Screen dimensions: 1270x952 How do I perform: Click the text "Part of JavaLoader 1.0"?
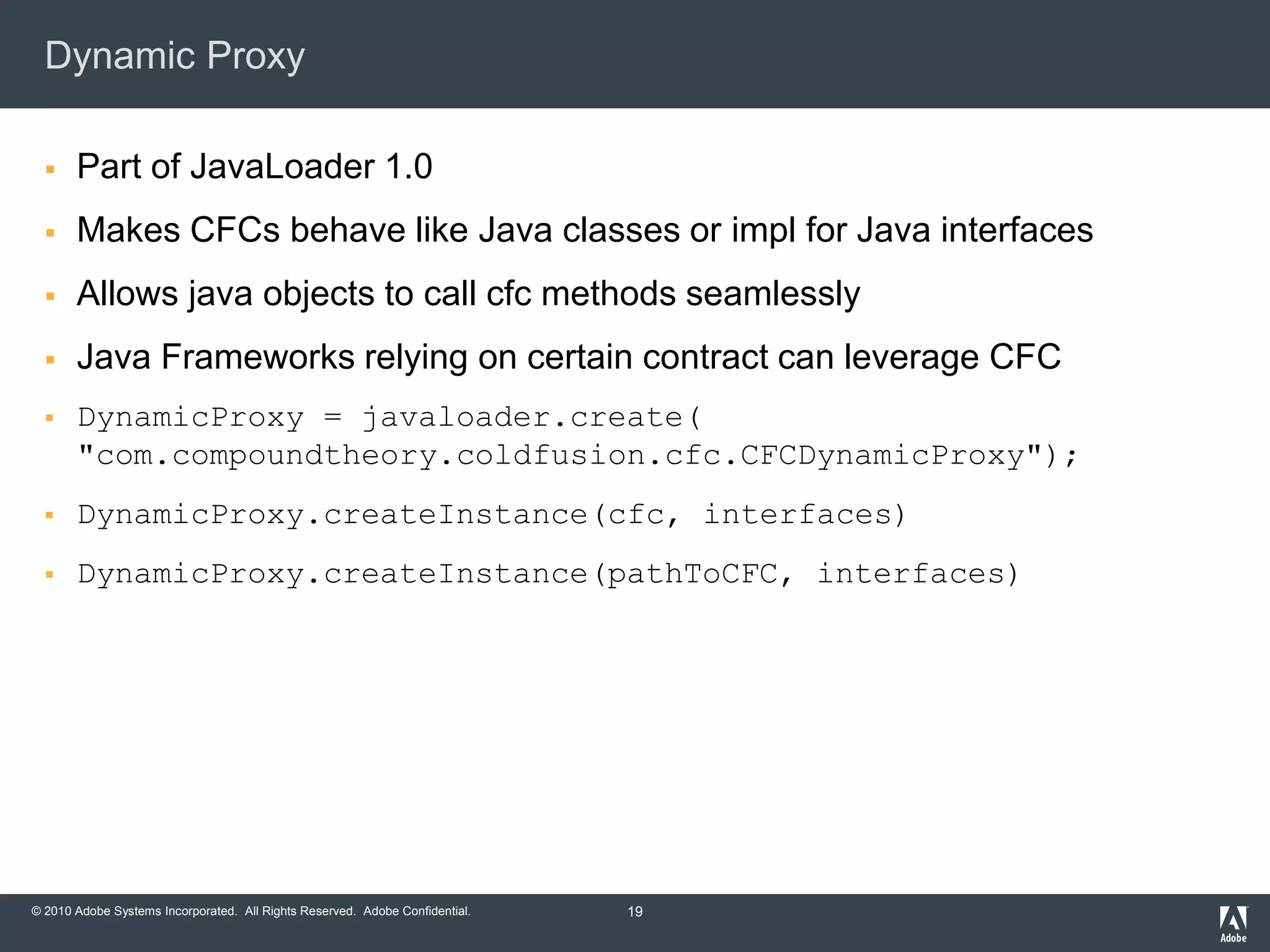pyautogui.click(x=254, y=167)
